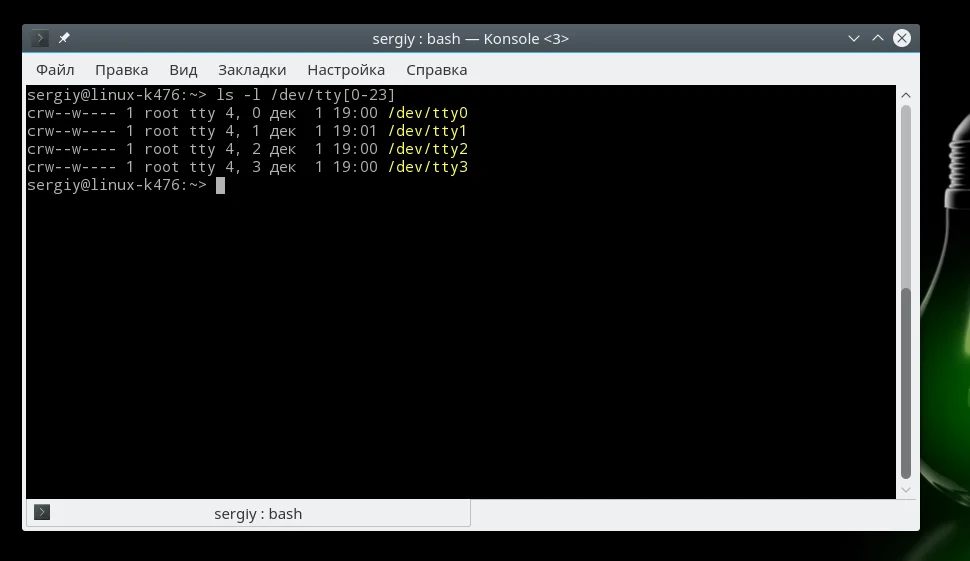Toggle the pin window icon

click(x=64, y=38)
